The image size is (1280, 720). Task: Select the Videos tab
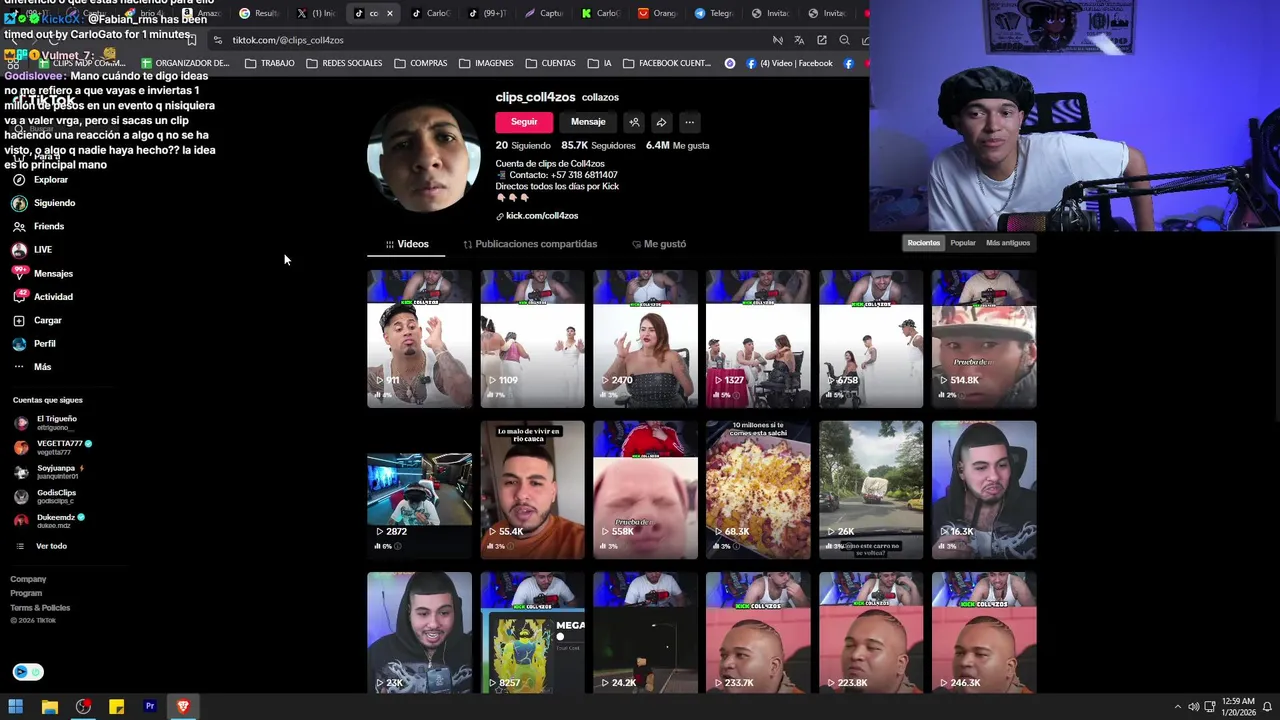(x=407, y=244)
